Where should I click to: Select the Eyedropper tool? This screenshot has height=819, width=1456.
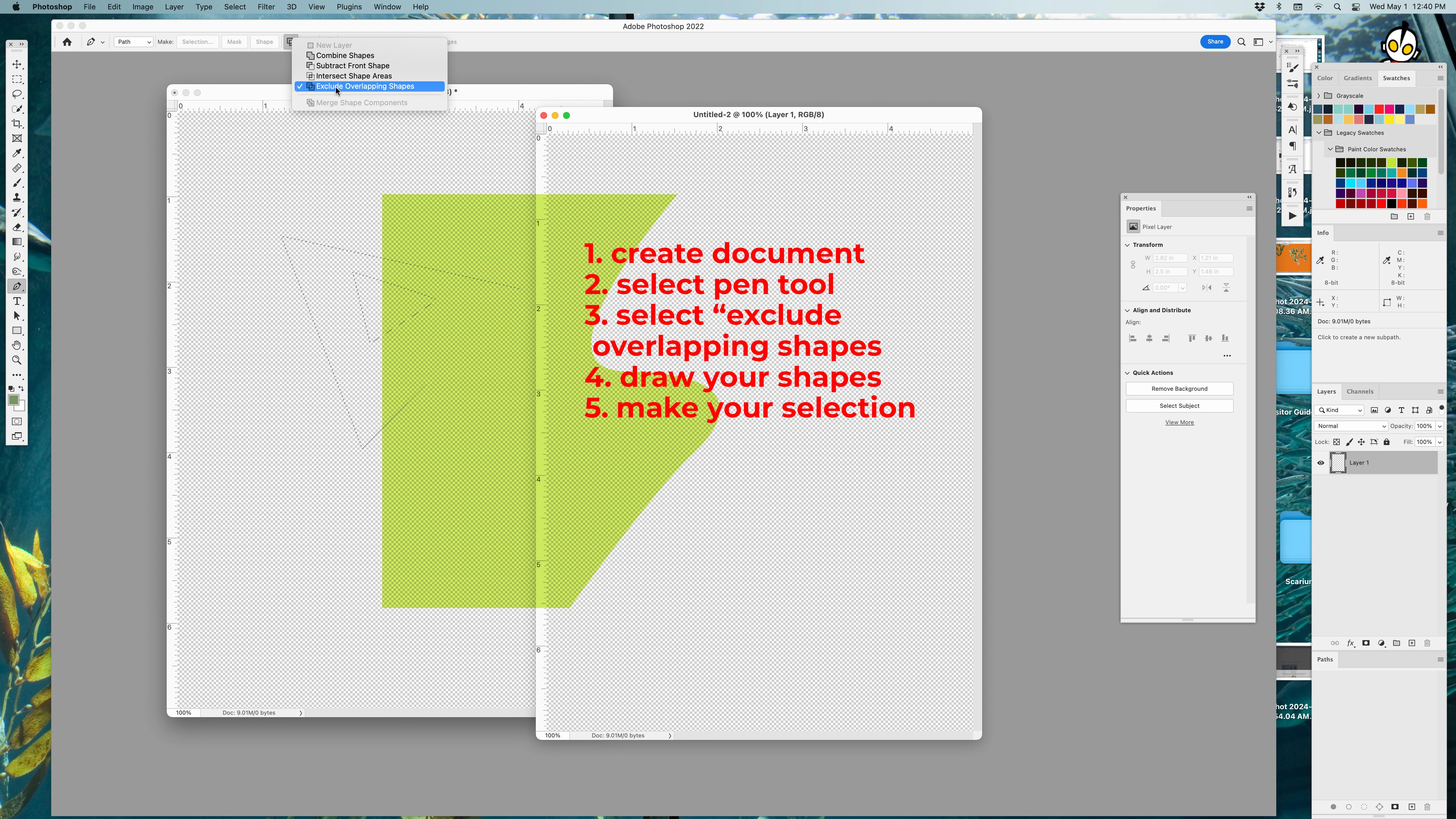[x=17, y=153]
